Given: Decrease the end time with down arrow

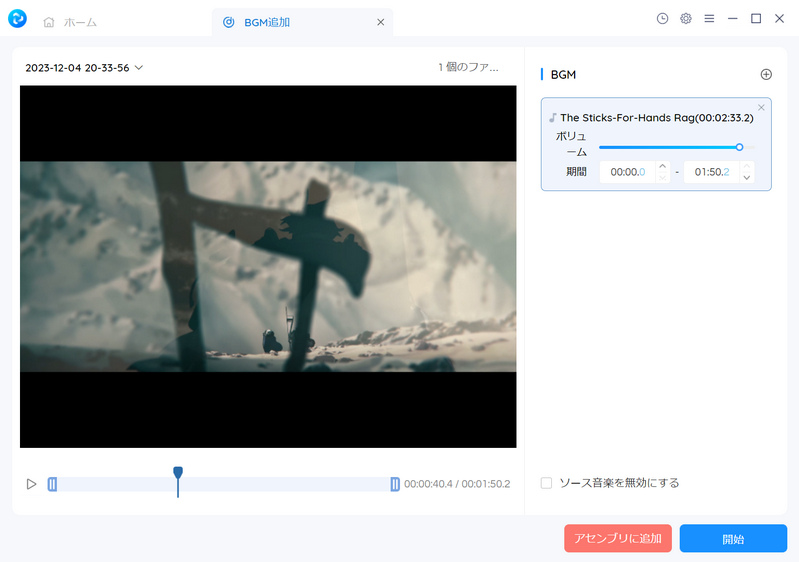Looking at the screenshot, I should point(747,178).
